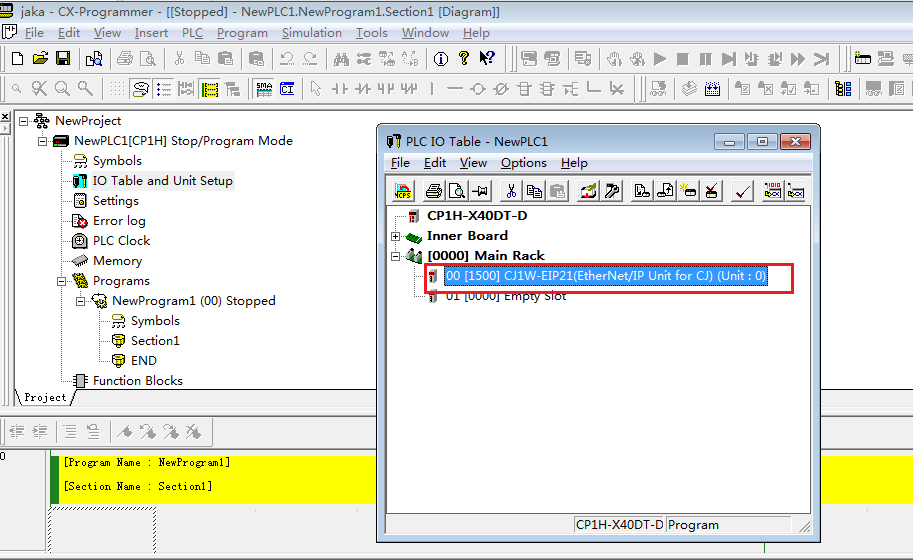This screenshot has height=560, width=913.
Task: Click the Save icon in main toolbar
Action: [63, 59]
